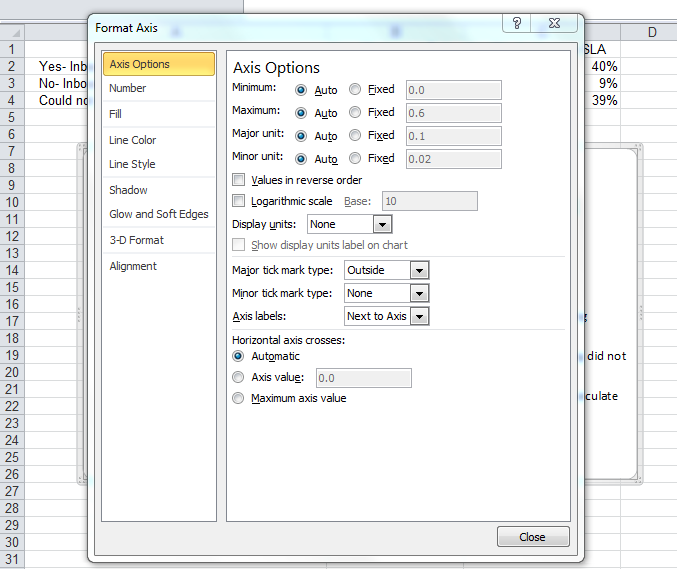This screenshot has height=569, width=677.
Task: Close dialog with title bar X
Action: pyautogui.click(x=559, y=24)
